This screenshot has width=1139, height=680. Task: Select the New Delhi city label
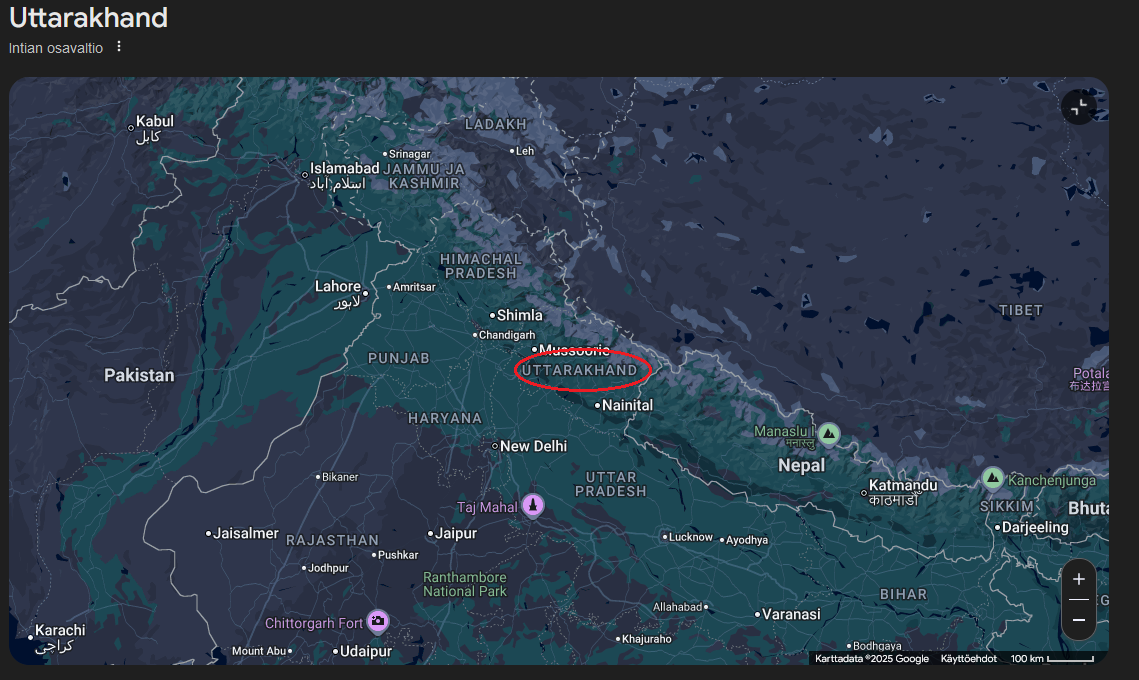point(533,446)
